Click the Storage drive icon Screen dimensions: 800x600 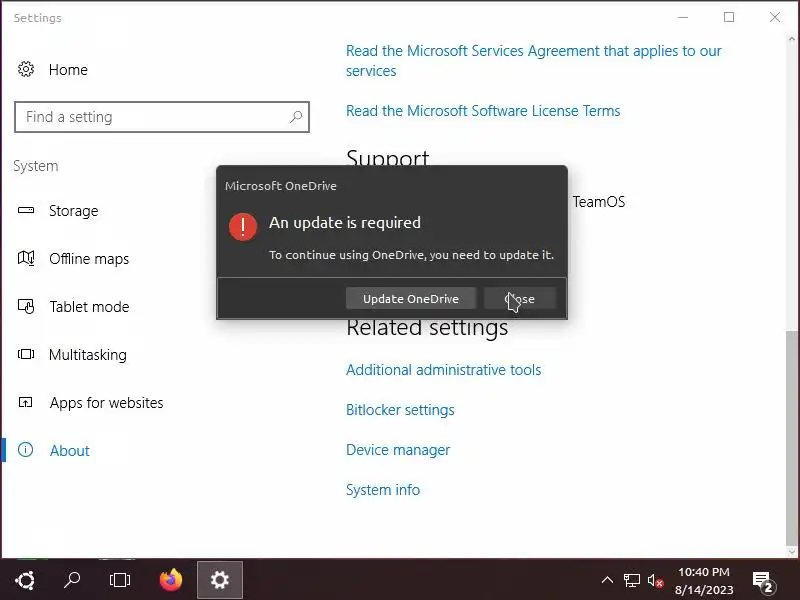(26, 210)
